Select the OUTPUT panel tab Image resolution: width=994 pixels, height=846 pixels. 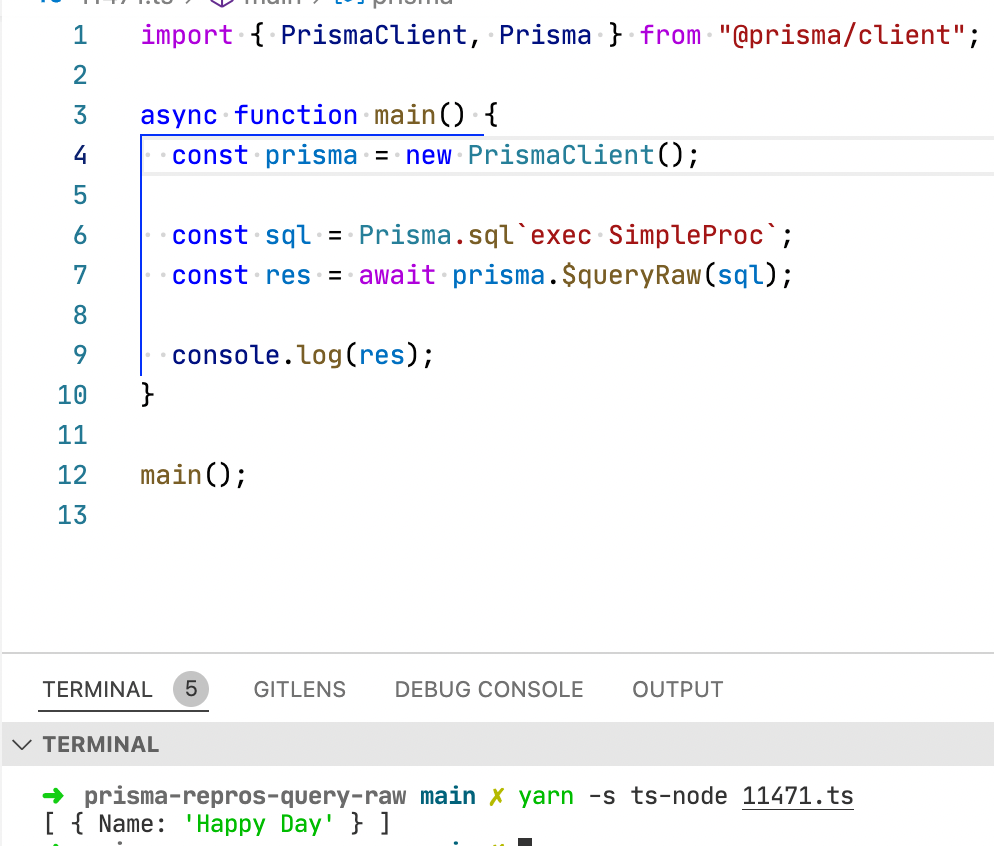(x=677, y=689)
